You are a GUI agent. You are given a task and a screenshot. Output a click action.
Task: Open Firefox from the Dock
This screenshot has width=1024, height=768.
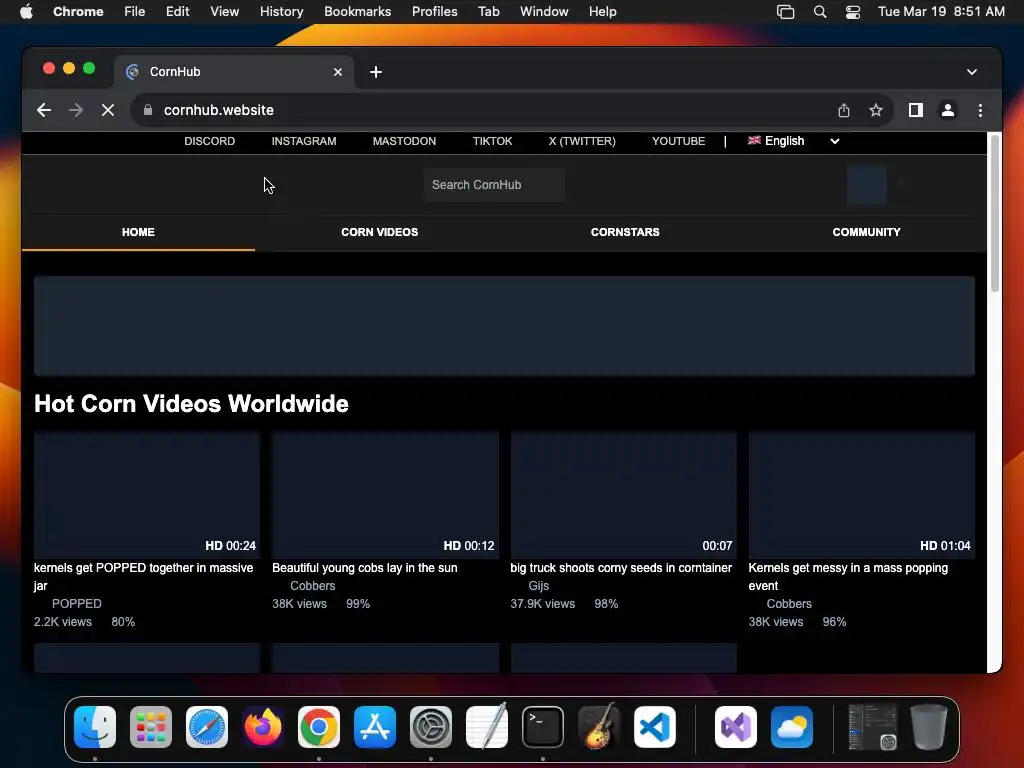pos(263,727)
